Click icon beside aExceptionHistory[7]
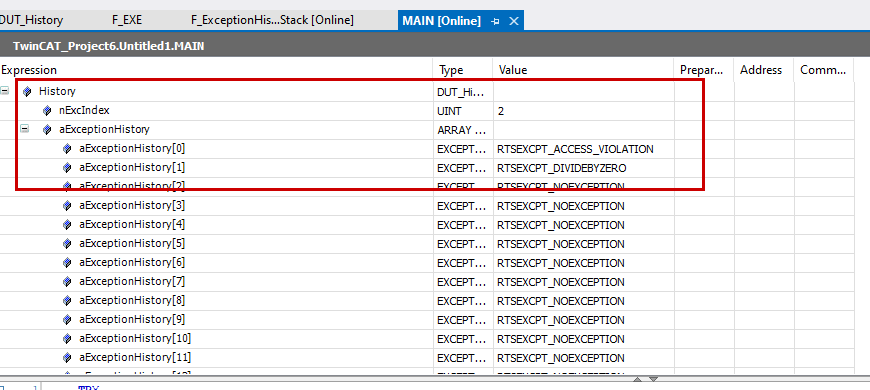870x390 pixels. (x=67, y=281)
